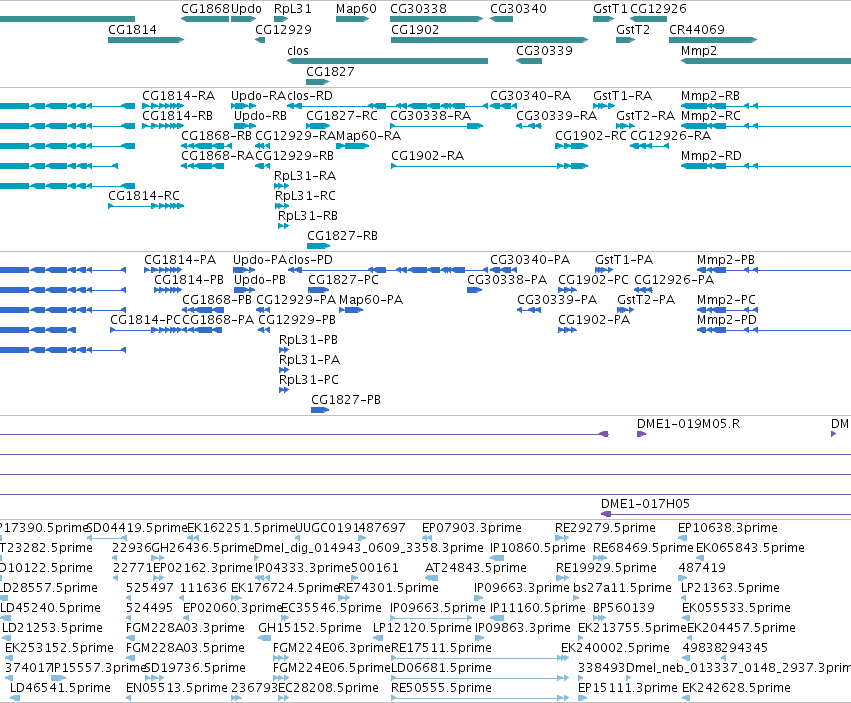Open transcript GstT1-RA label
The height and width of the screenshot is (703, 851).
(623, 96)
